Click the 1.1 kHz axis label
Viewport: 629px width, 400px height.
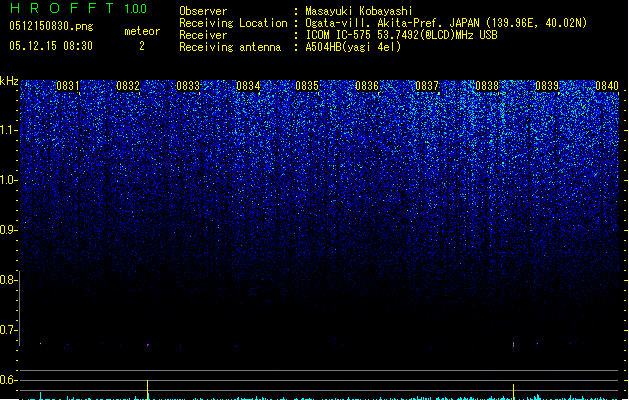click(x=8, y=130)
